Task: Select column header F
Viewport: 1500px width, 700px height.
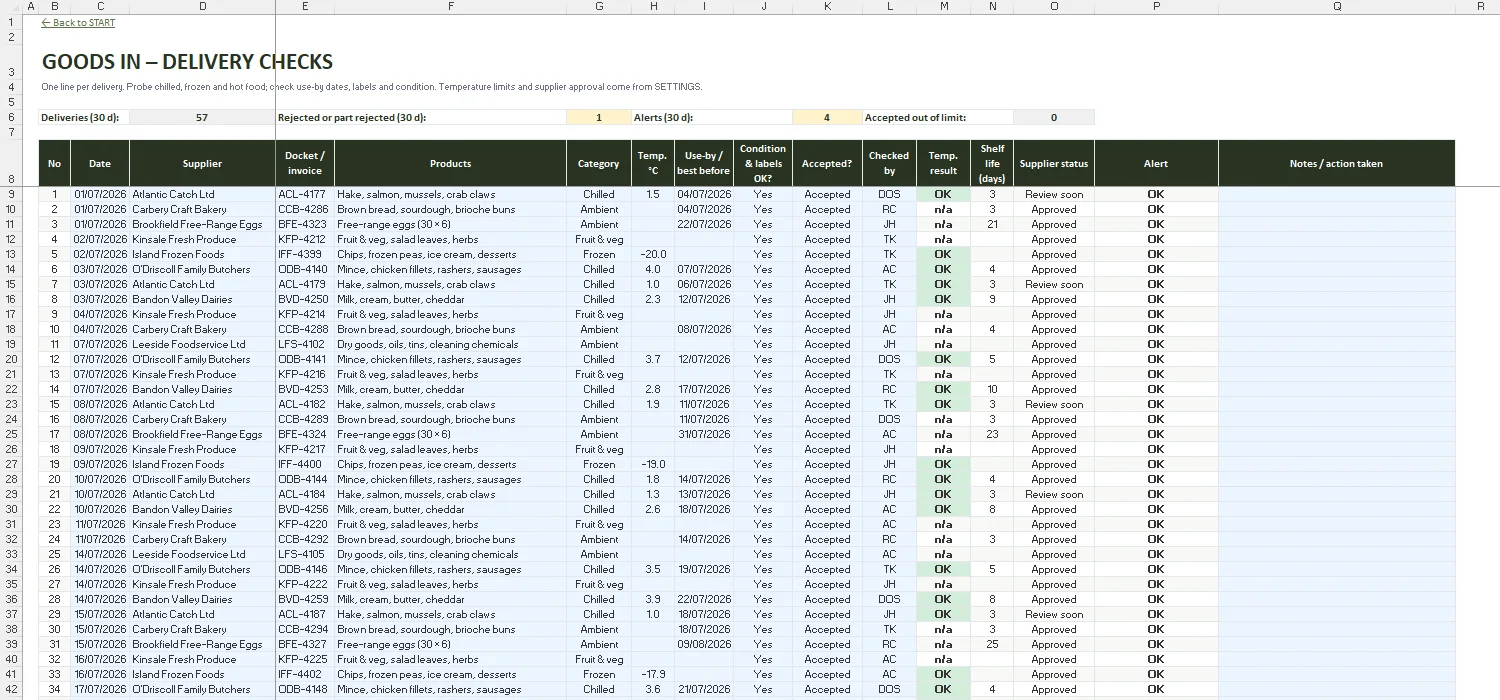Action: pos(450,7)
